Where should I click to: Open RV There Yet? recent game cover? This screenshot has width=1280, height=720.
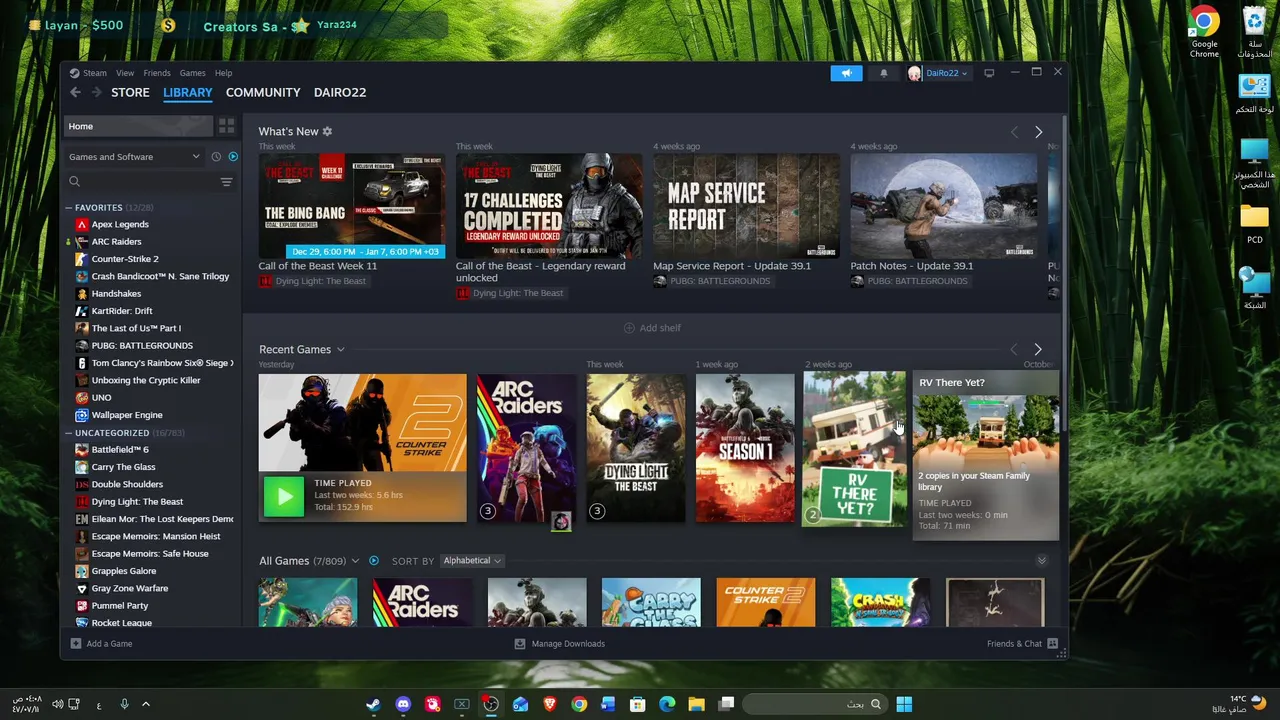854,448
